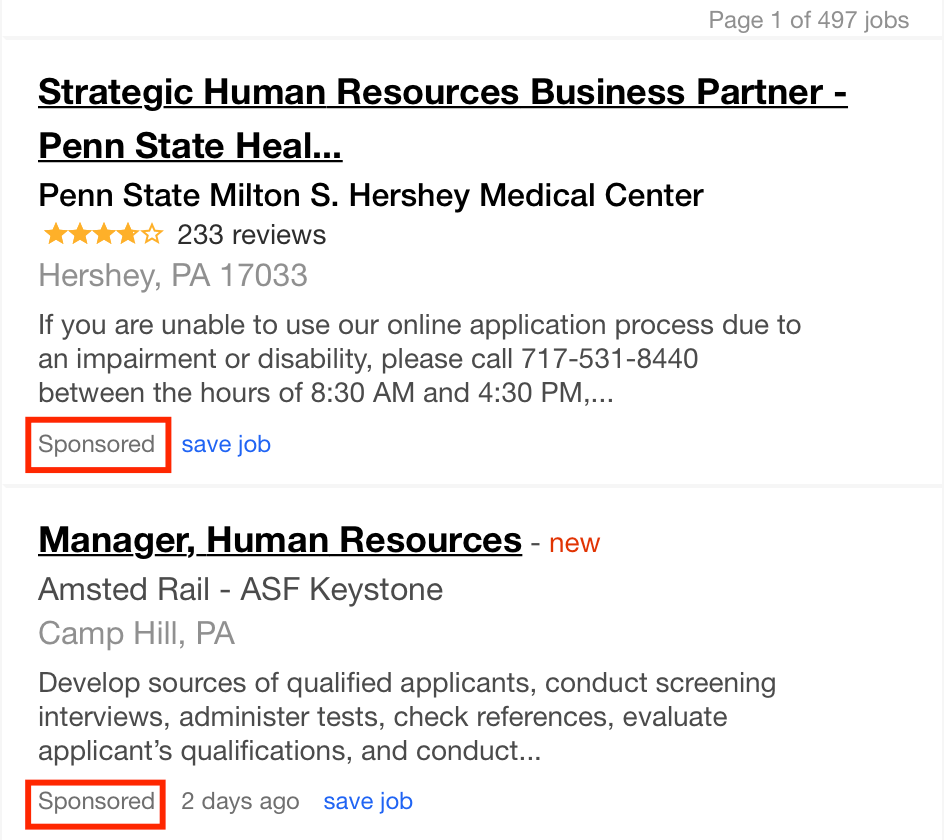The image size is (944, 840).
Task: Click the Camp Hill, PA location
Action: (x=136, y=633)
